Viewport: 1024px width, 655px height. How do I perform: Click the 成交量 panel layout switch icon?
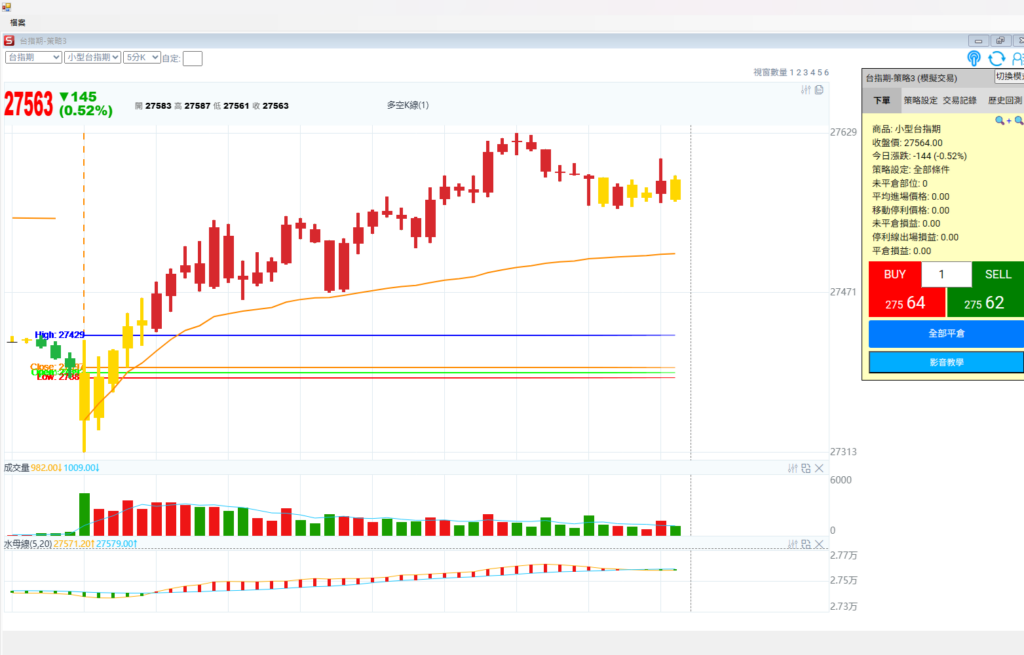pos(806,468)
